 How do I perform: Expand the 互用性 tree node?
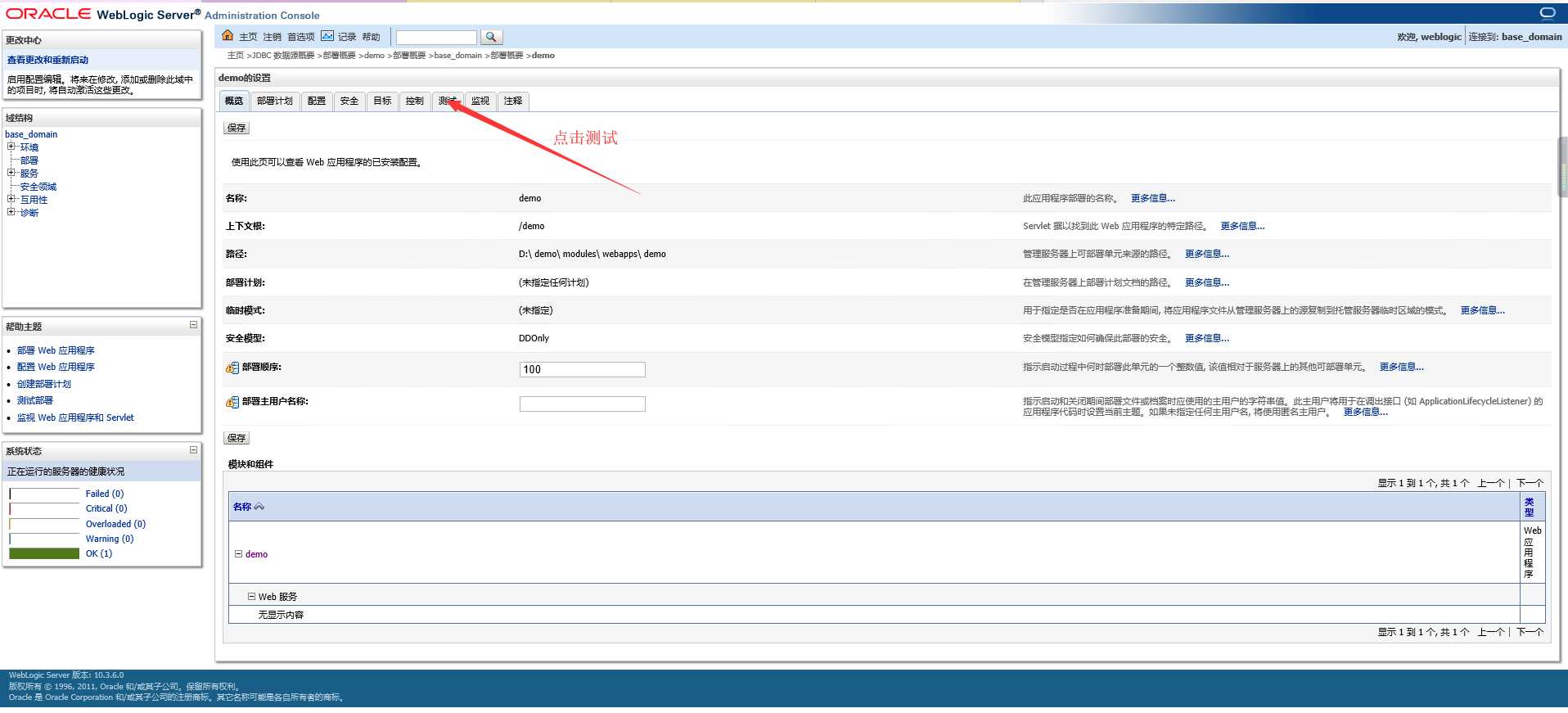[11, 199]
